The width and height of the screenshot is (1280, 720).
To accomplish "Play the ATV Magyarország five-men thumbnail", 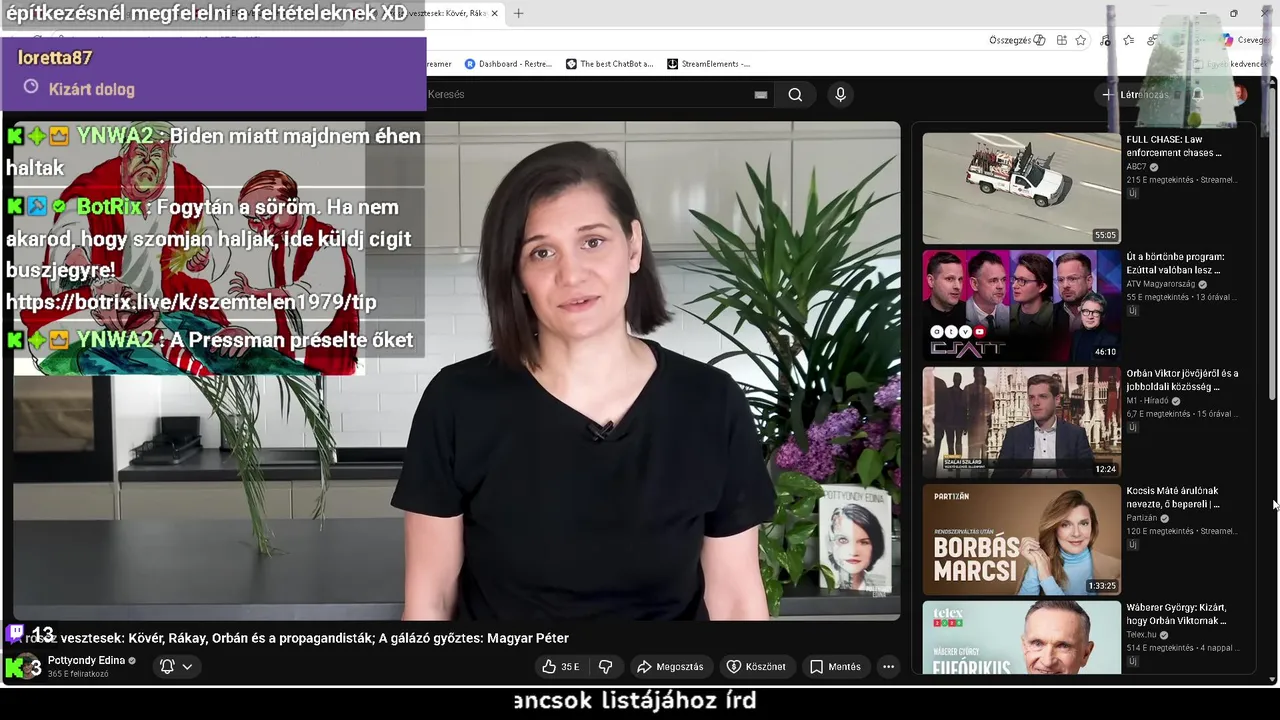I will 1021,305.
